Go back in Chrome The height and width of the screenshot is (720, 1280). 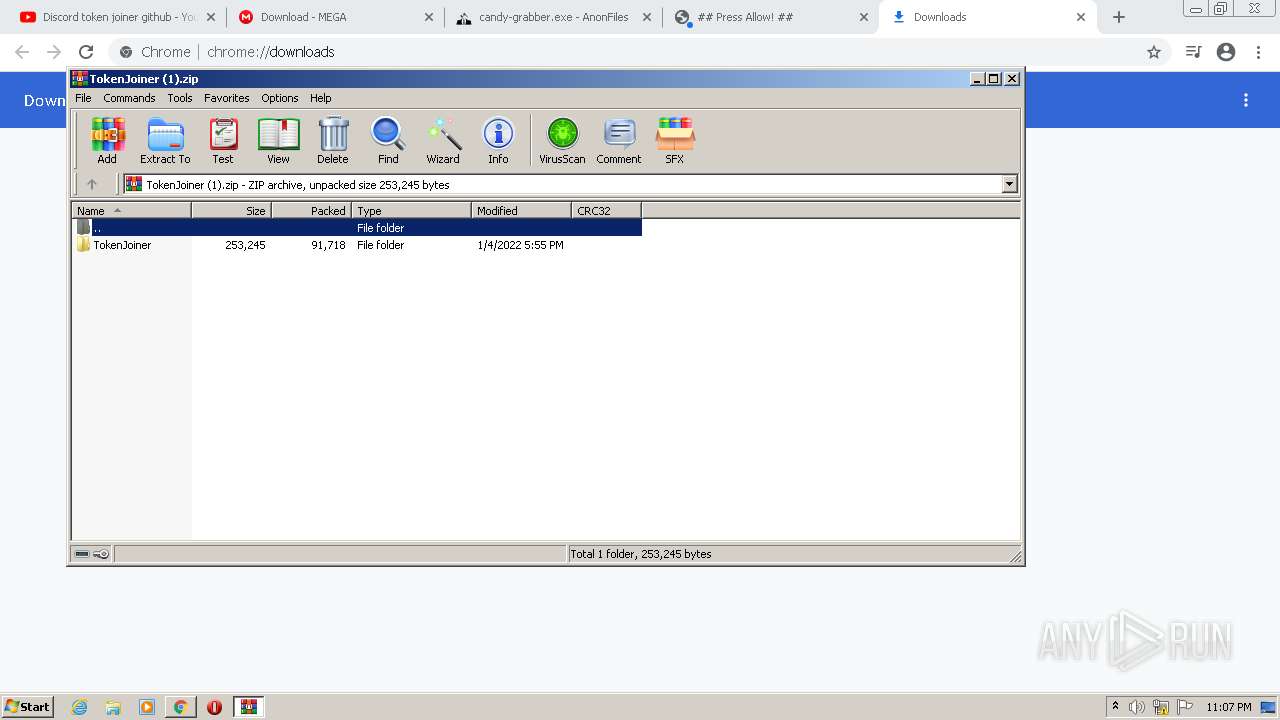coord(22,52)
